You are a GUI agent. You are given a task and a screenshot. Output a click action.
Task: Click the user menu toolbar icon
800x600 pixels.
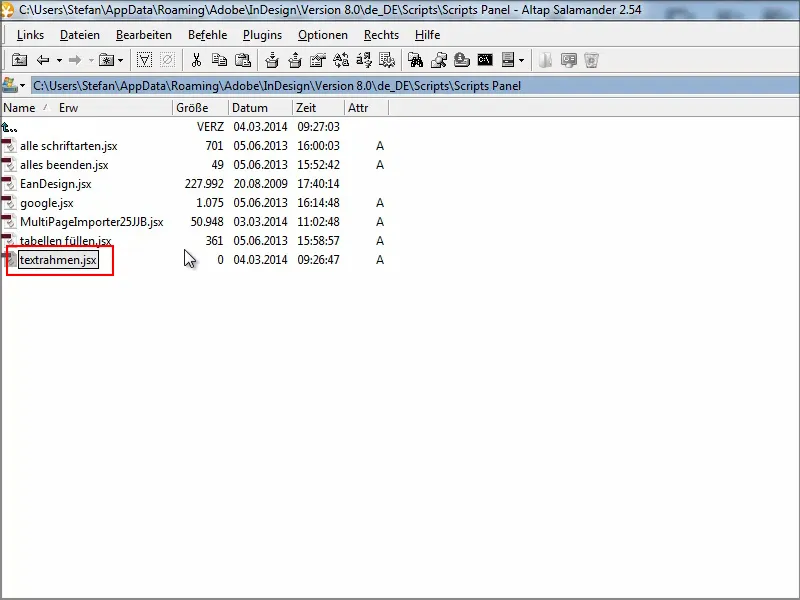[x=508, y=60]
